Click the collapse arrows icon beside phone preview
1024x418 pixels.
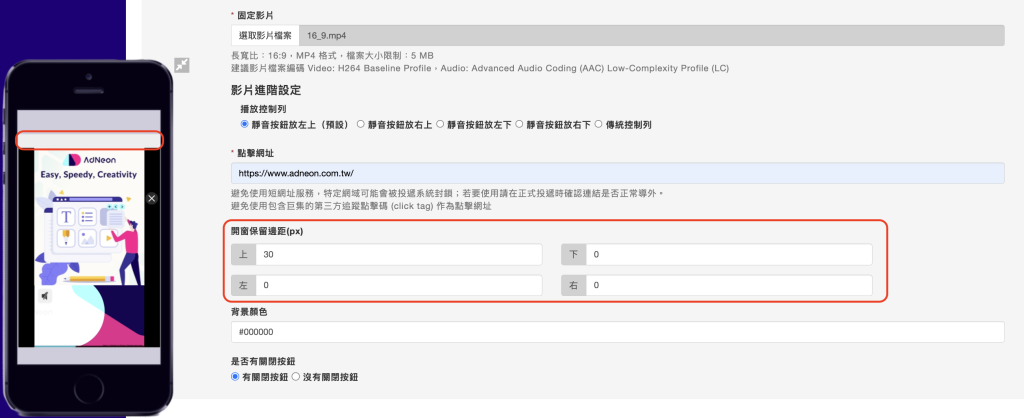pos(181,64)
